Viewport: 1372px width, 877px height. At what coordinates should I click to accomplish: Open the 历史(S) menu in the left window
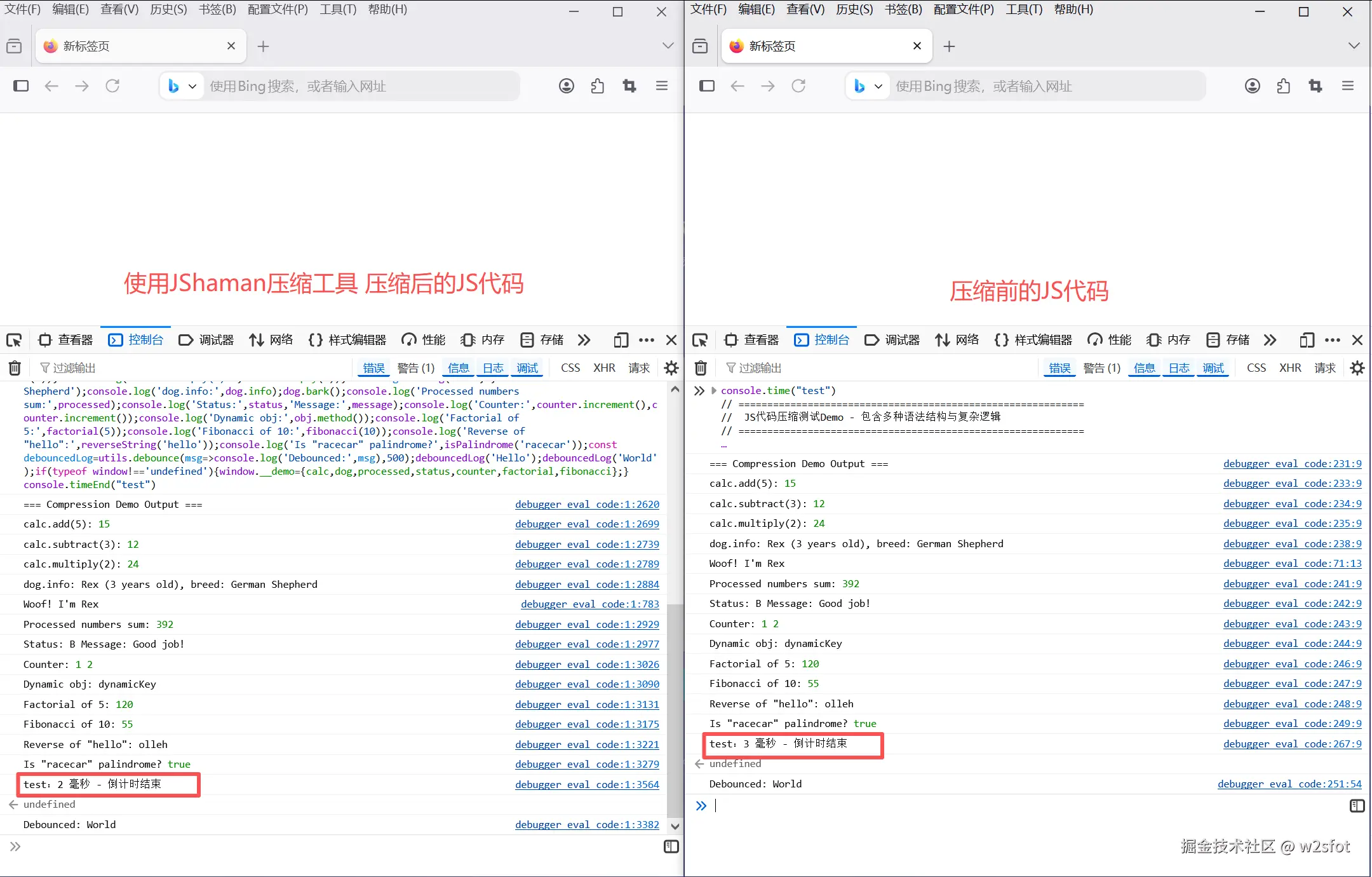click(168, 10)
